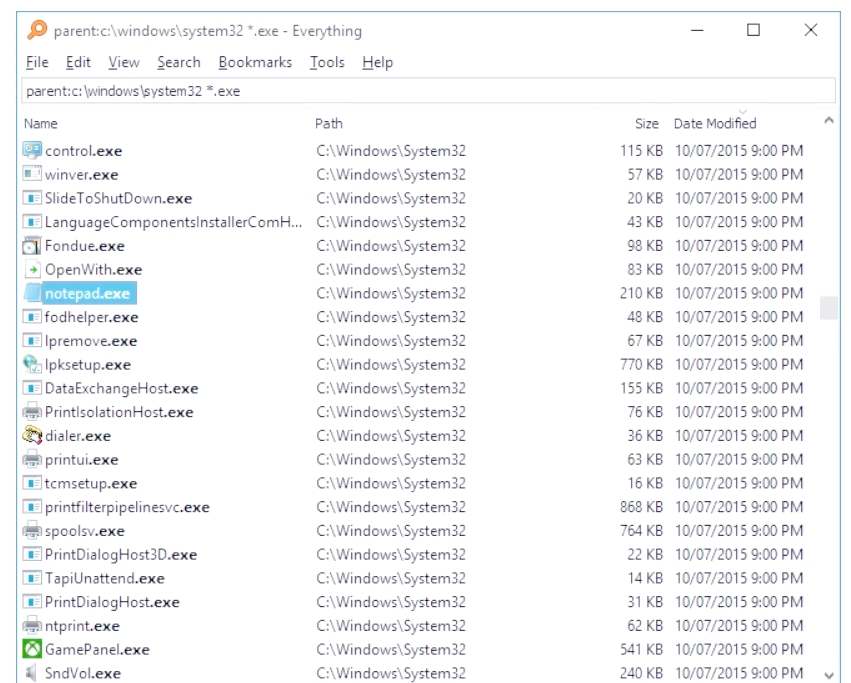851x683 pixels.
Task: Click the printui.exe printer icon
Action: pyautogui.click(x=32, y=459)
